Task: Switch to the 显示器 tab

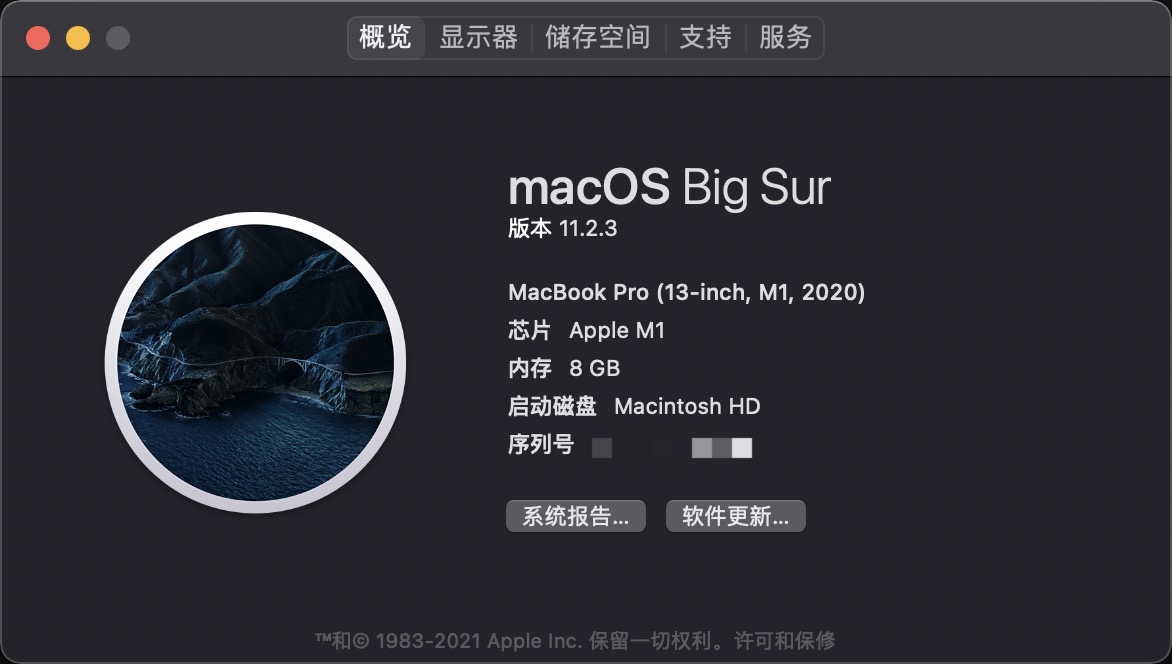Action: (x=478, y=37)
